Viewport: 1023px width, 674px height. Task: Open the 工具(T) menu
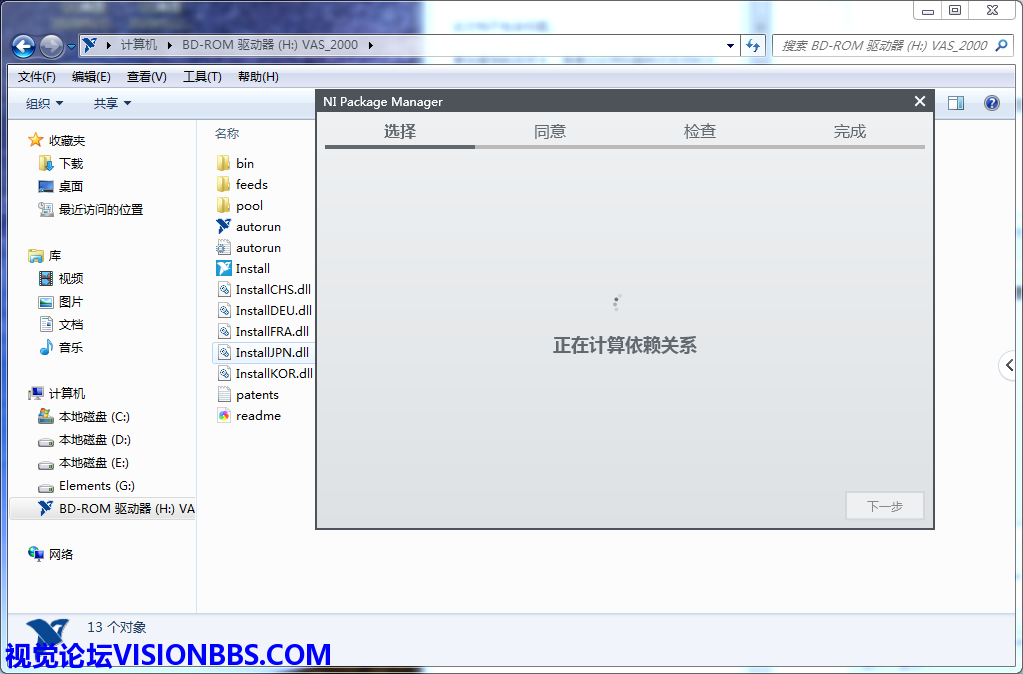click(202, 77)
